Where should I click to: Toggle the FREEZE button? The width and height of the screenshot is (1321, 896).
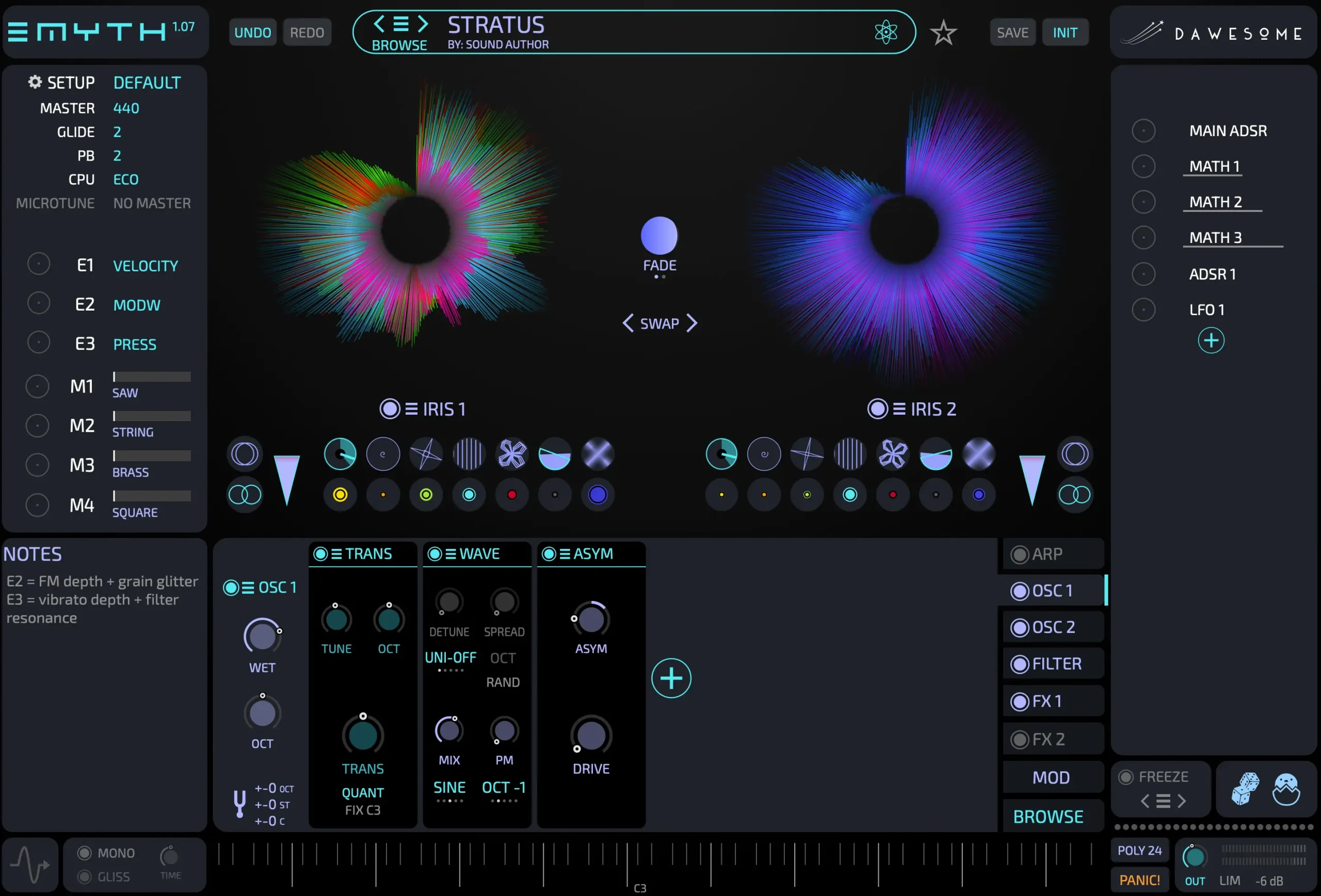click(1125, 777)
